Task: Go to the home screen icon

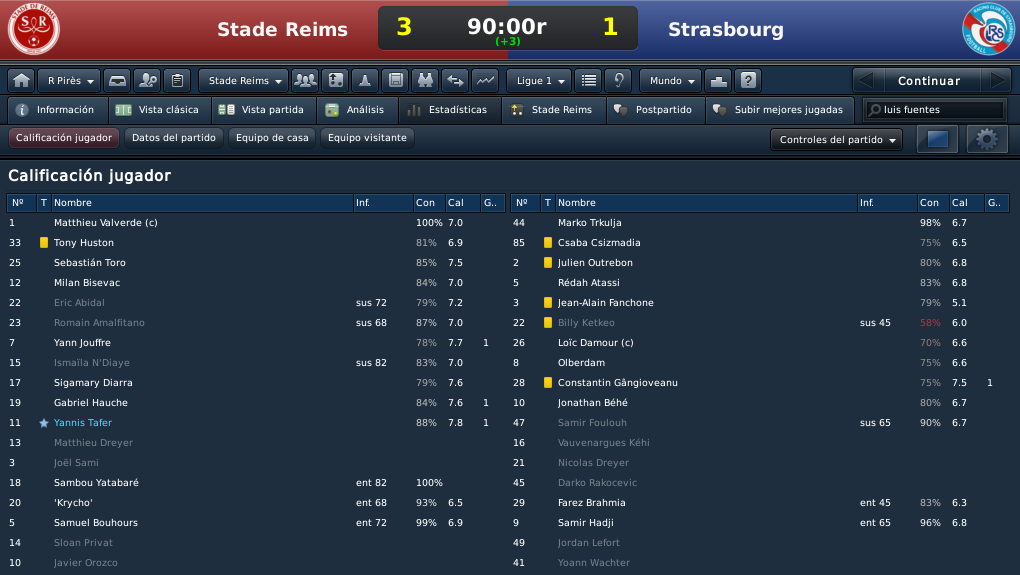Action: (x=21, y=81)
